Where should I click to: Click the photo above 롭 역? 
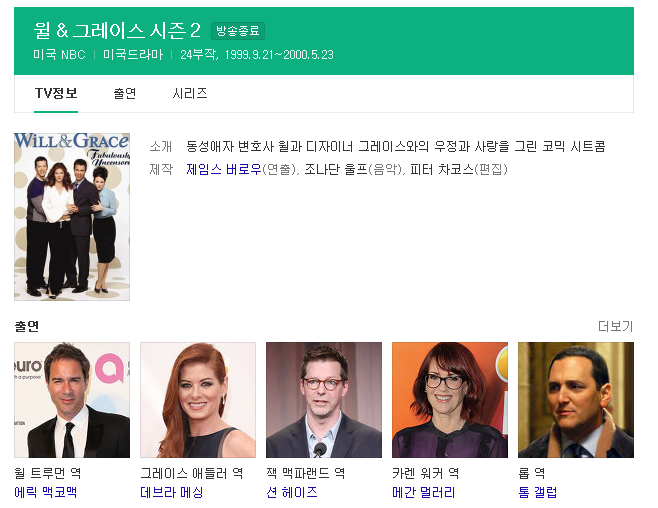(x=576, y=400)
